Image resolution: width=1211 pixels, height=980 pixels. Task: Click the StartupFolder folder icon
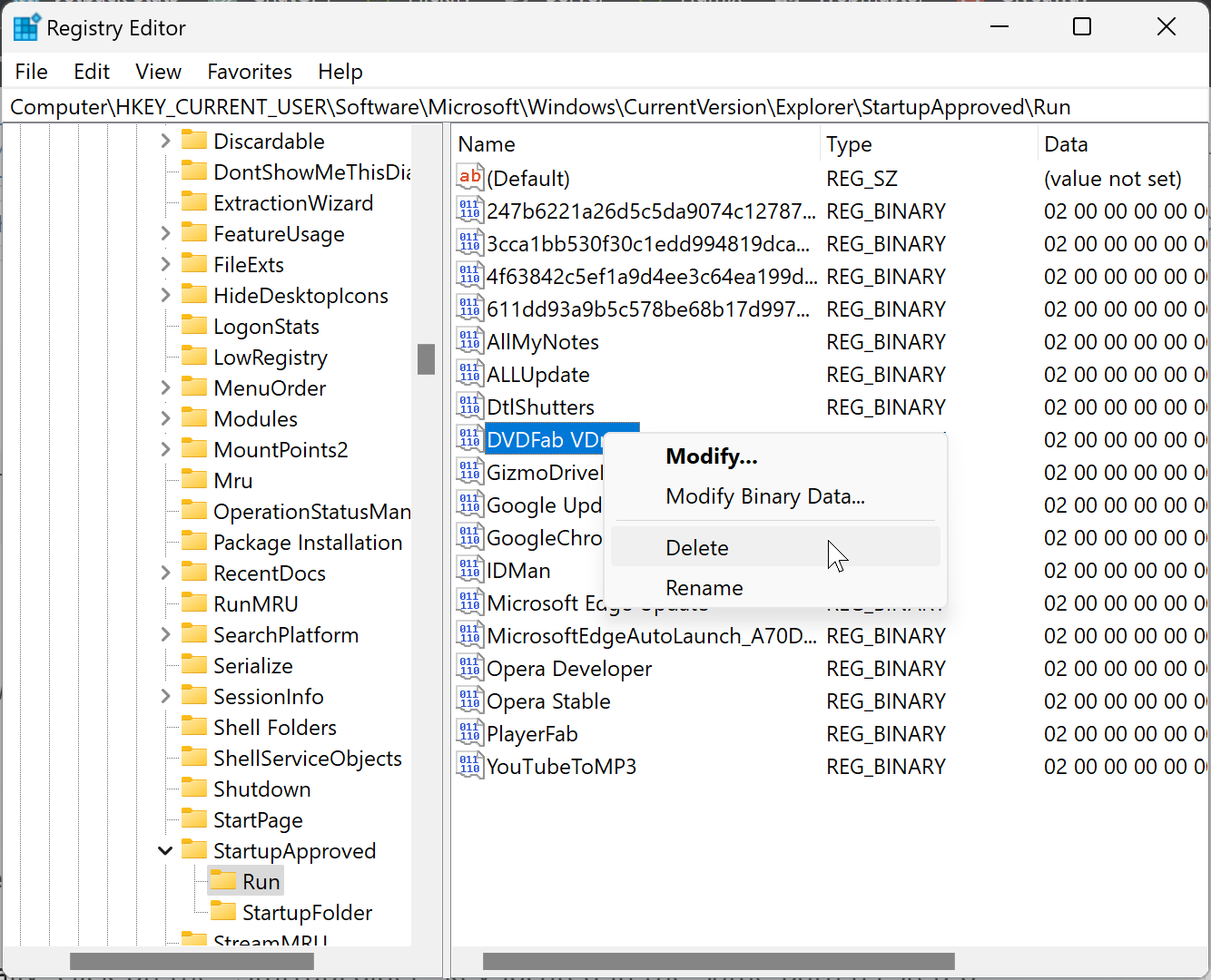pos(223,911)
